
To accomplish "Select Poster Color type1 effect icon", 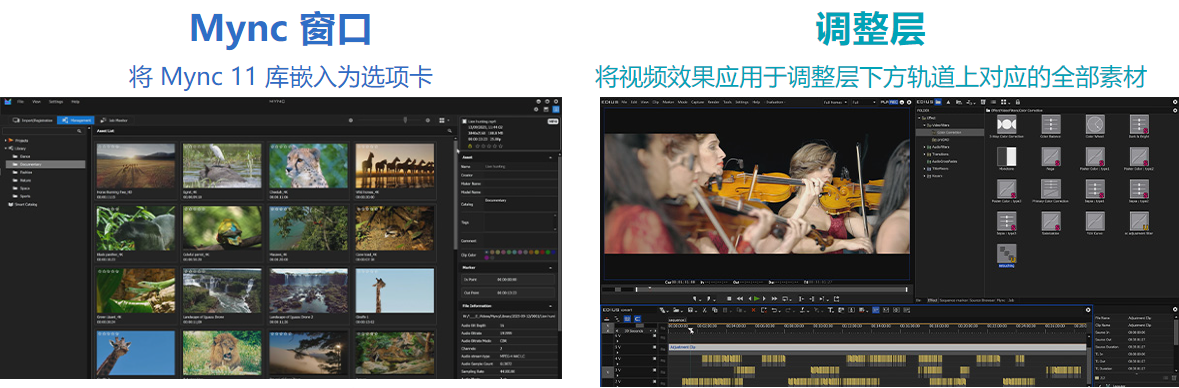I will tap(1096, 156).
